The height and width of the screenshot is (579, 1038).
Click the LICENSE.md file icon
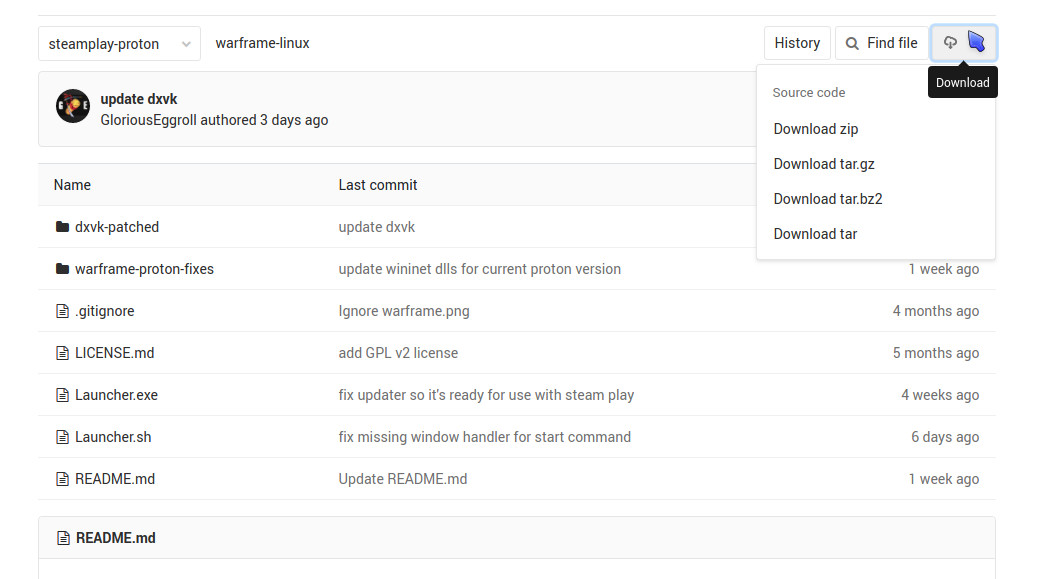tap(62, 353)
